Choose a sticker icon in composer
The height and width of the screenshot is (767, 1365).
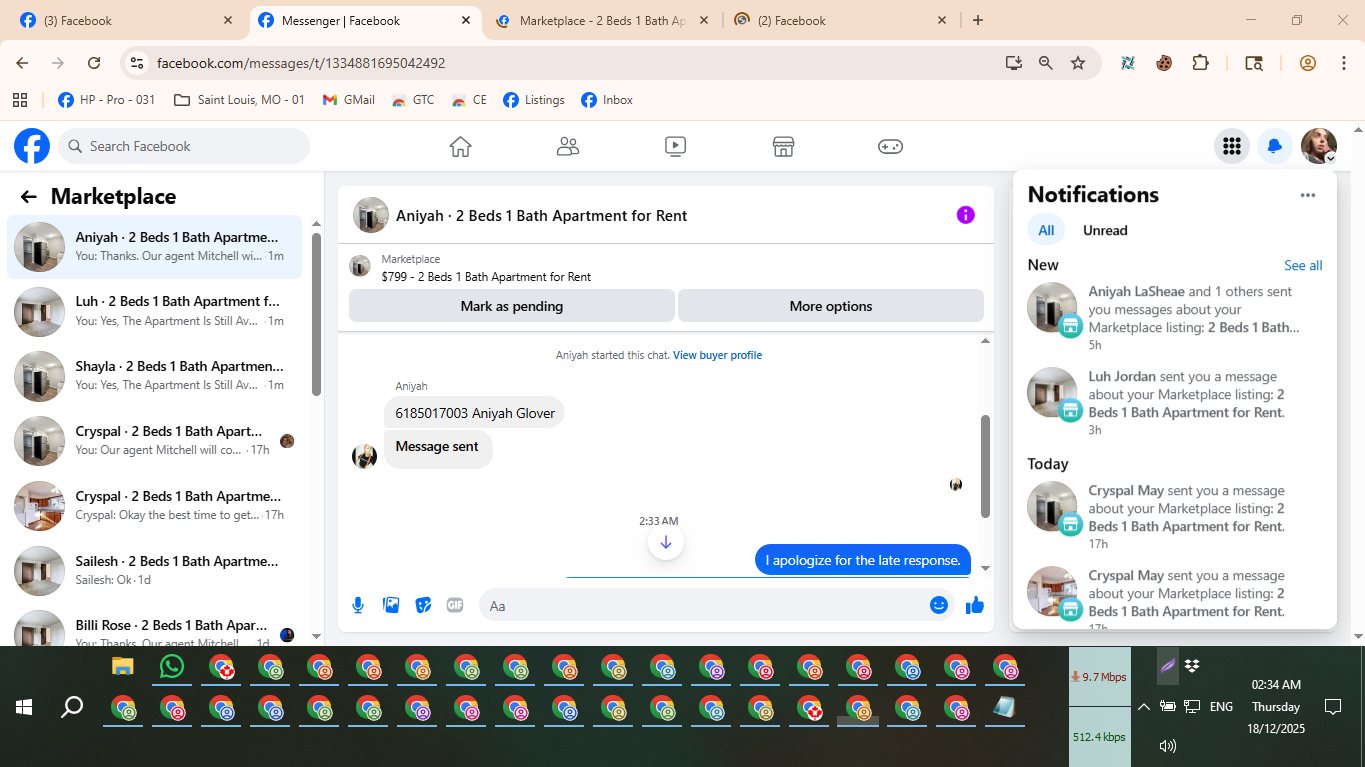click(423, 605)
